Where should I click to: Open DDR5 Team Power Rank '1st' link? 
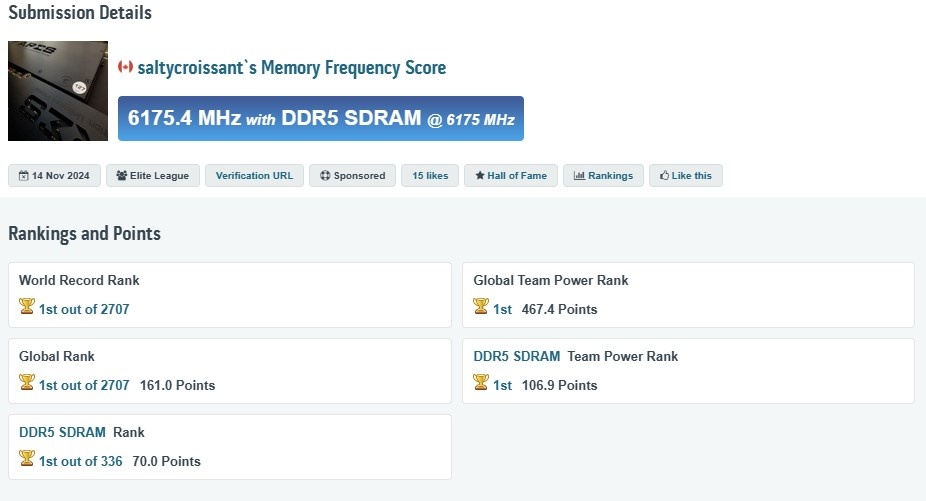coord(503,385)
